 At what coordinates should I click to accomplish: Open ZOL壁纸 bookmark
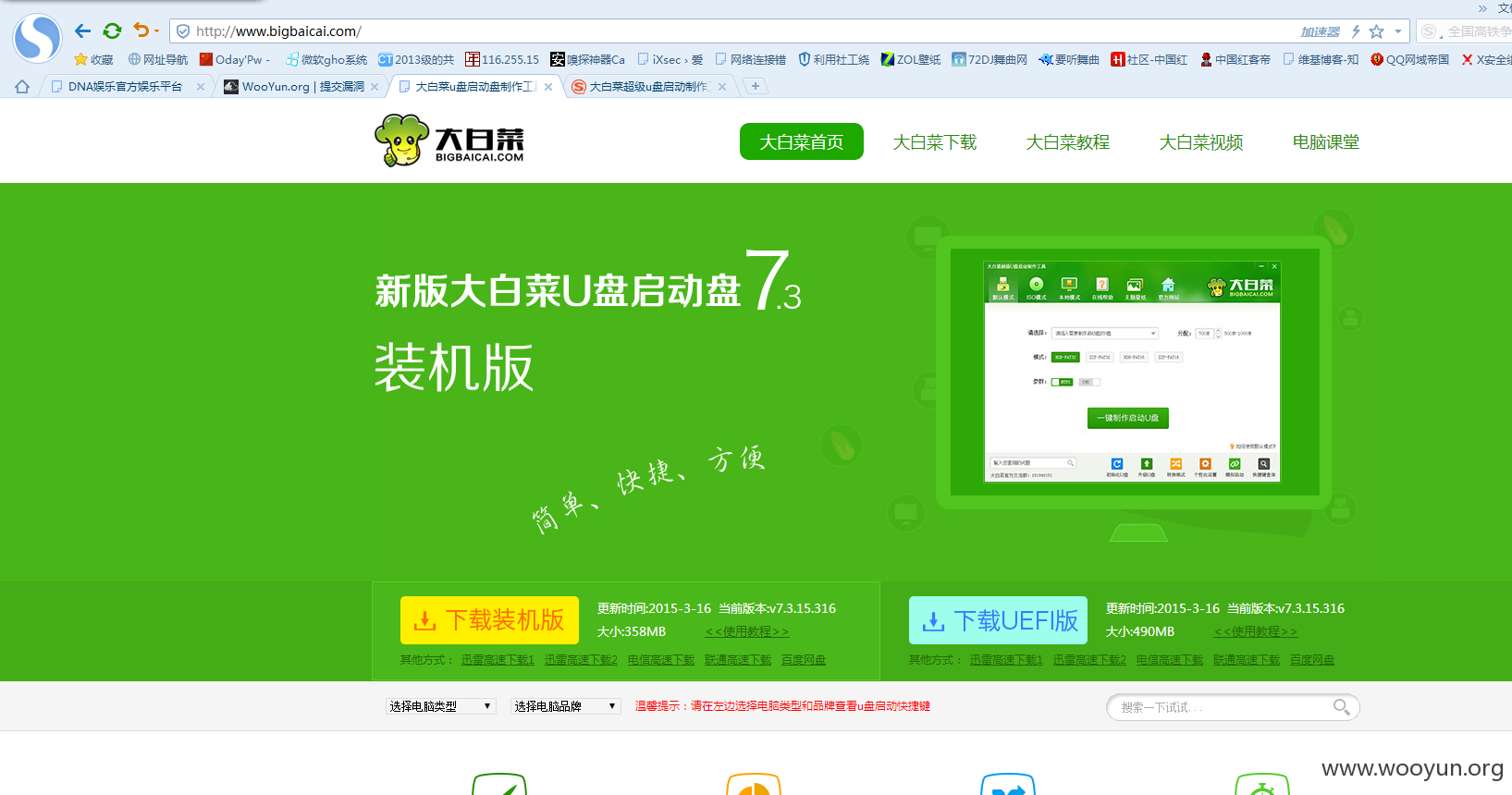coord(911,59)
